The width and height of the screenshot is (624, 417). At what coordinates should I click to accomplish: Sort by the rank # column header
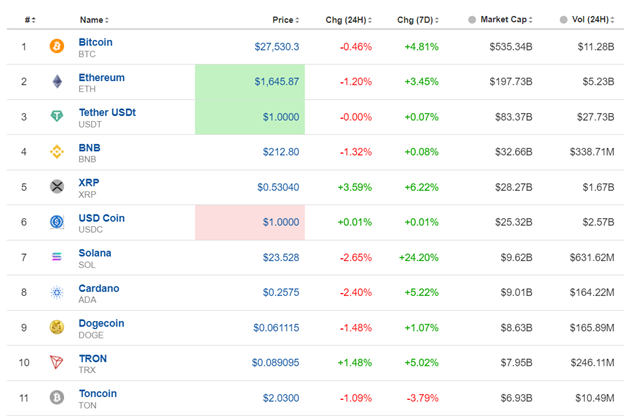point(25,19)
